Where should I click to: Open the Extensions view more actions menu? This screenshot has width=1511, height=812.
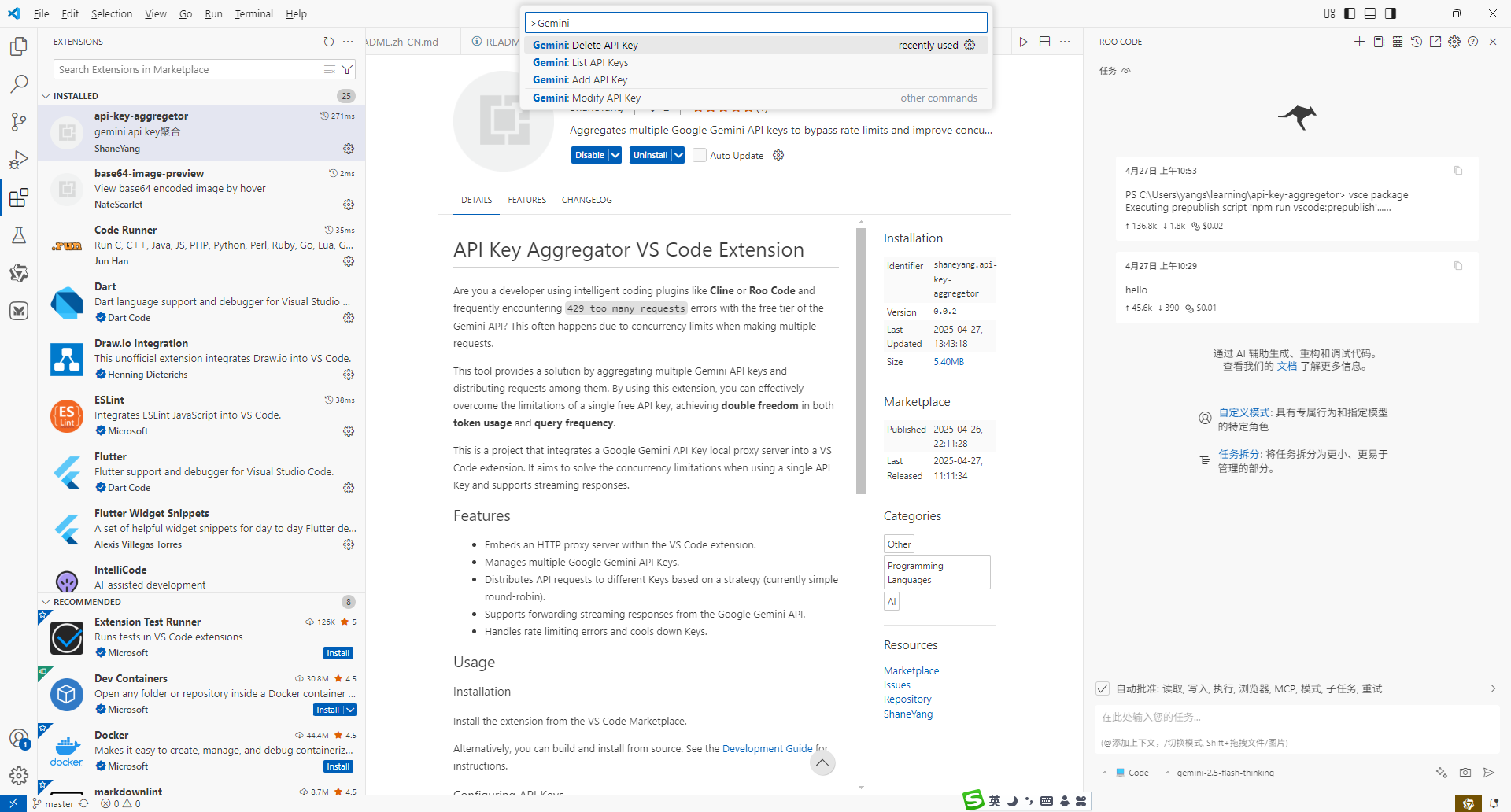[348, 42]
